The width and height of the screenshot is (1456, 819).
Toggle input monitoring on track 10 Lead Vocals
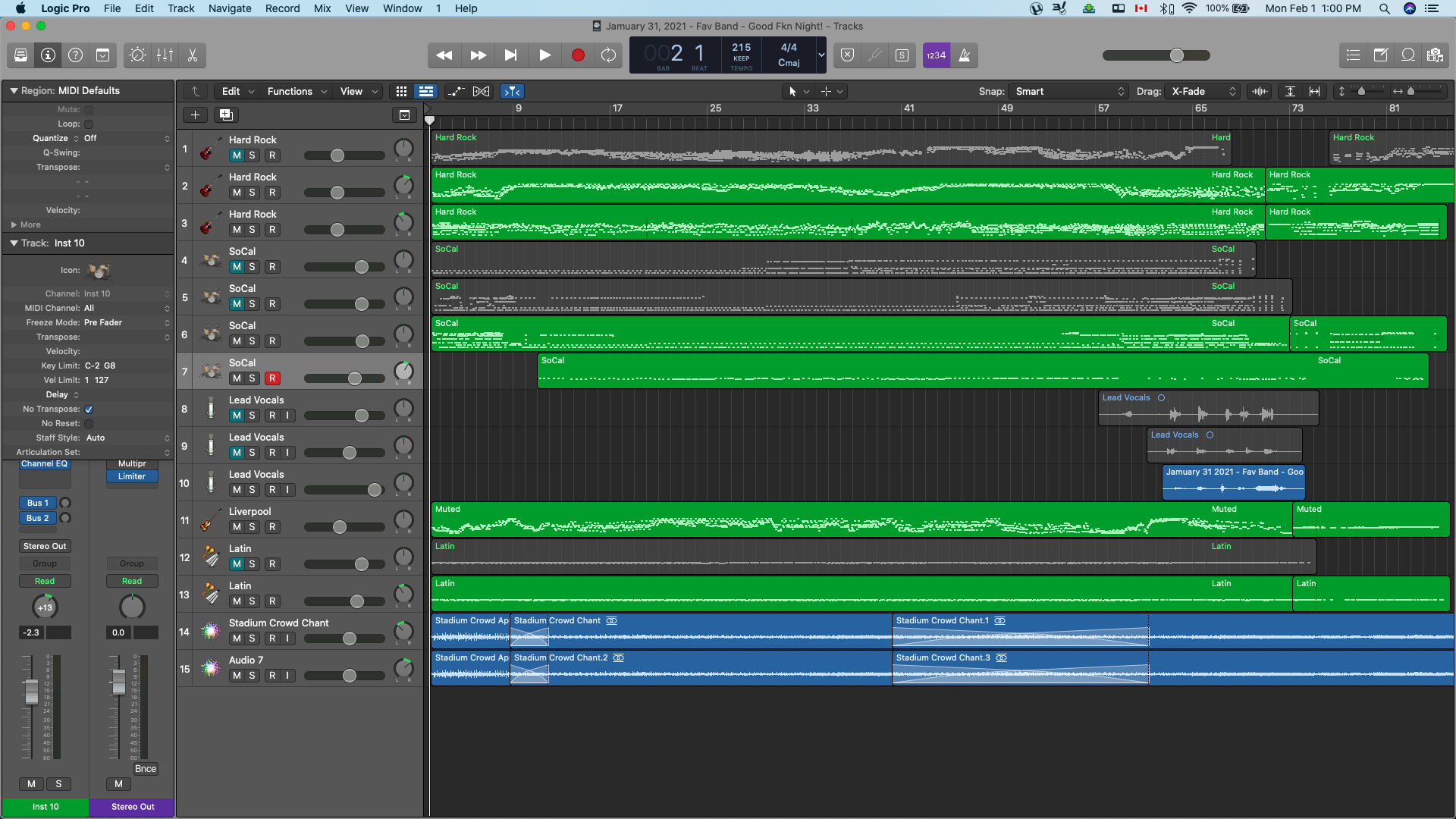coord(287,490)
